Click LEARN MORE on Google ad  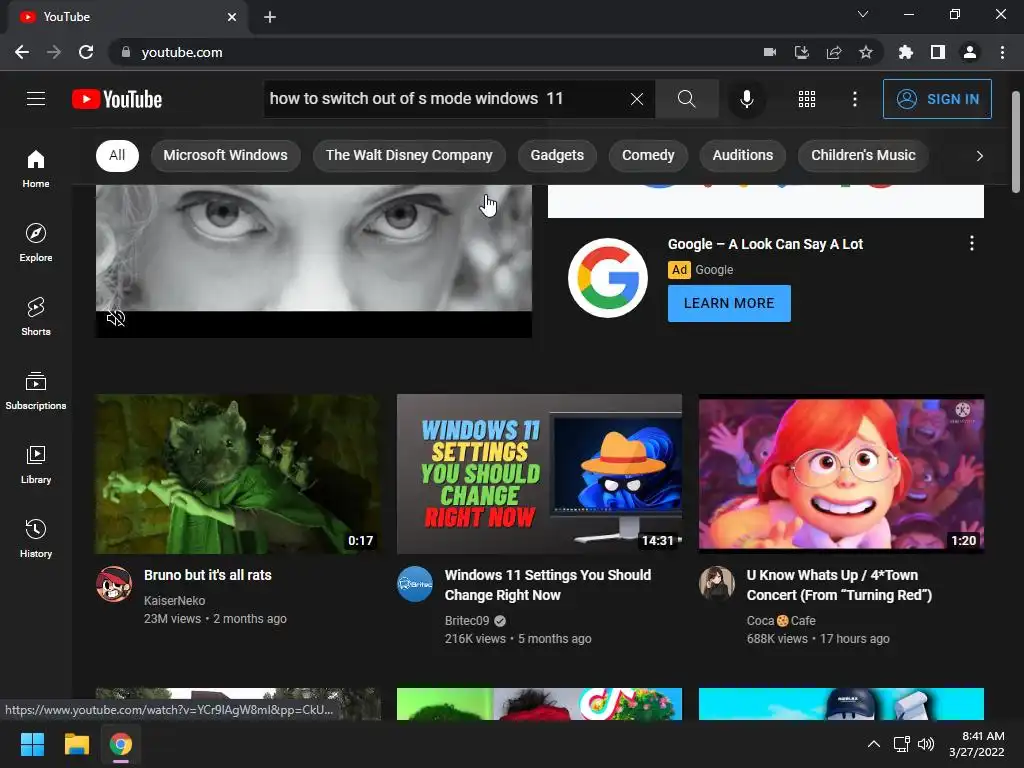point(729,303)
